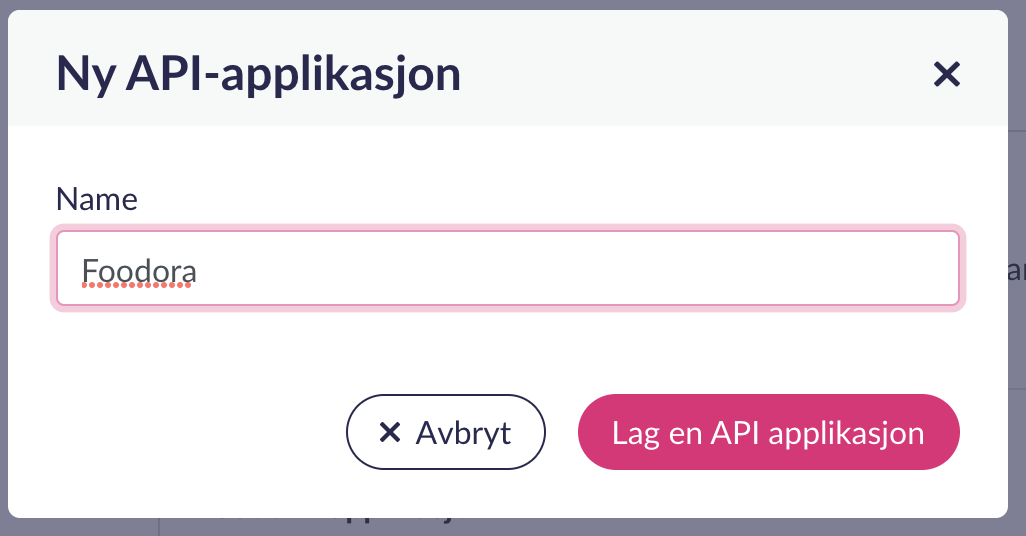Click the X icon inside Avbryt button
The height and width of the screenshot is (536, 1026).
pyautogui.click(x=389, y=433)
